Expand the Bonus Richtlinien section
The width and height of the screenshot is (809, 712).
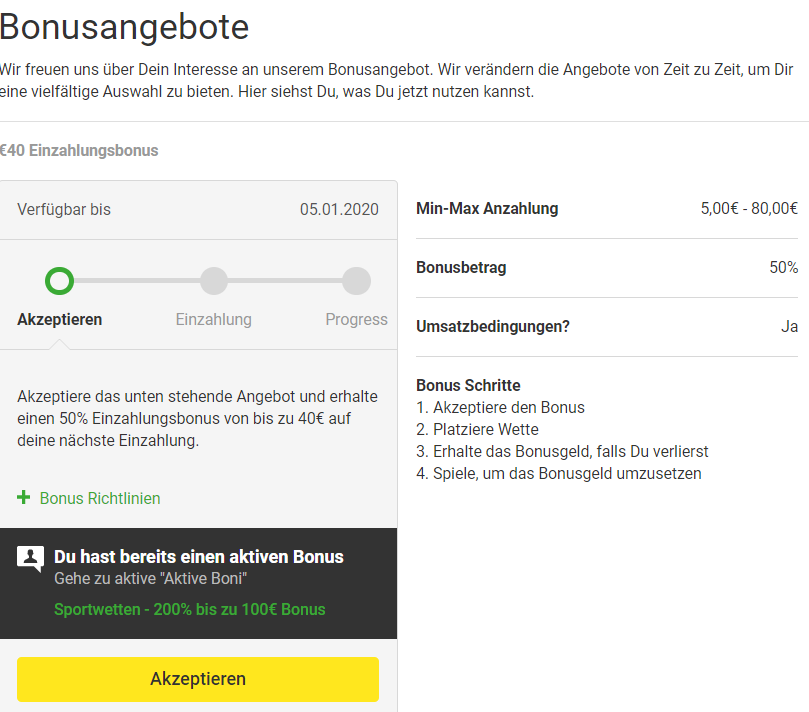coord(100,498)
